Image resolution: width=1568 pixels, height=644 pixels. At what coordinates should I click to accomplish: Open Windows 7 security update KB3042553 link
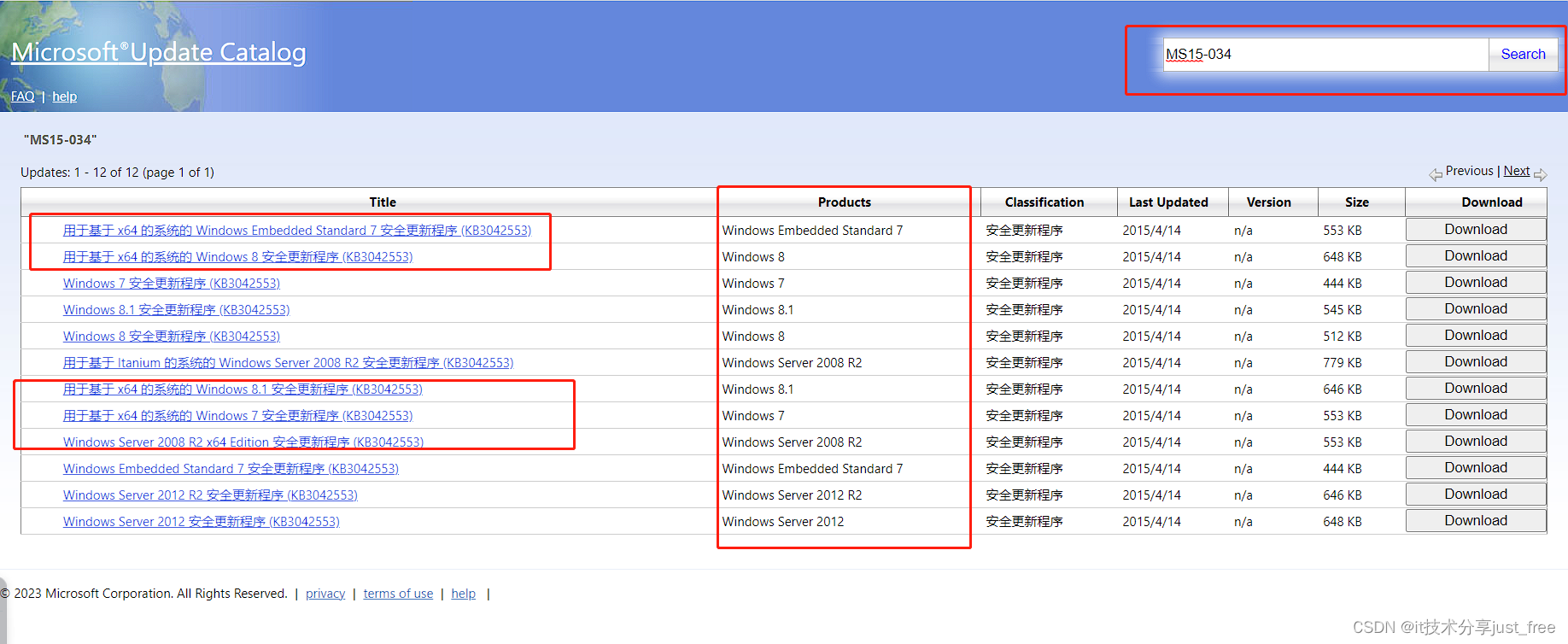tap(172, 284)
